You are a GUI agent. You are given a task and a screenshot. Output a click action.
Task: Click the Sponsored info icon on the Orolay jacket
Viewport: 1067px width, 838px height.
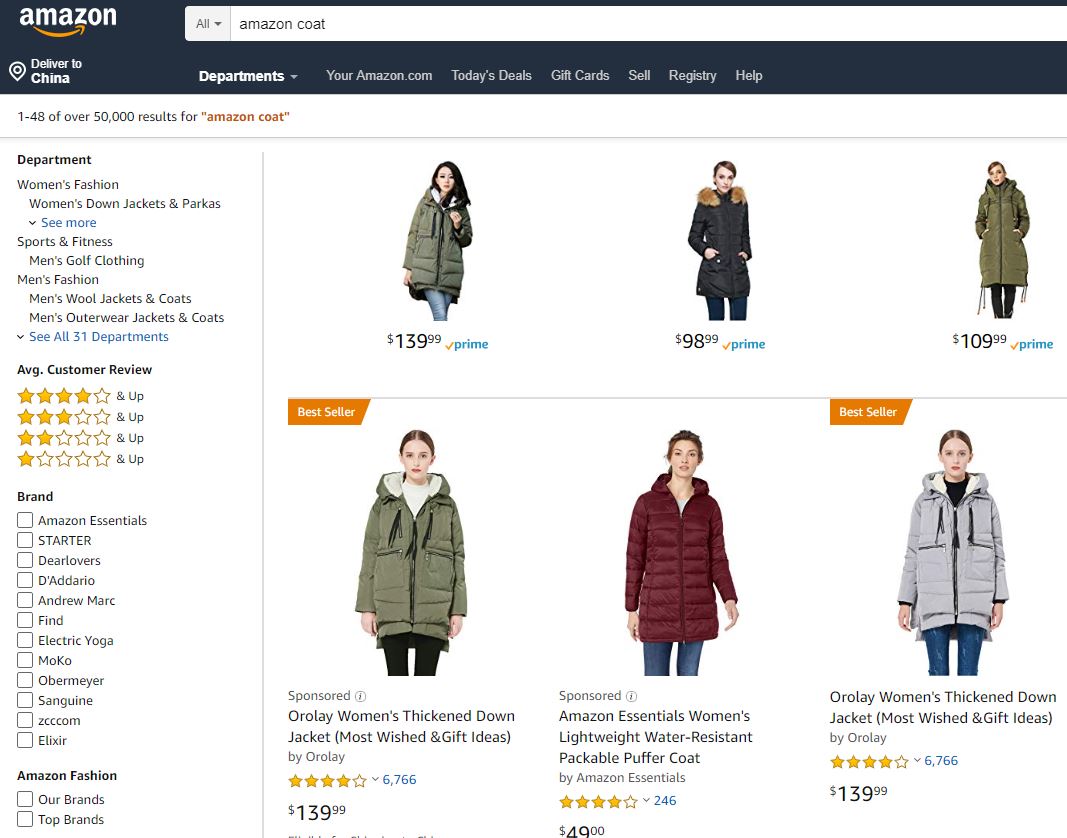(361, 696)
